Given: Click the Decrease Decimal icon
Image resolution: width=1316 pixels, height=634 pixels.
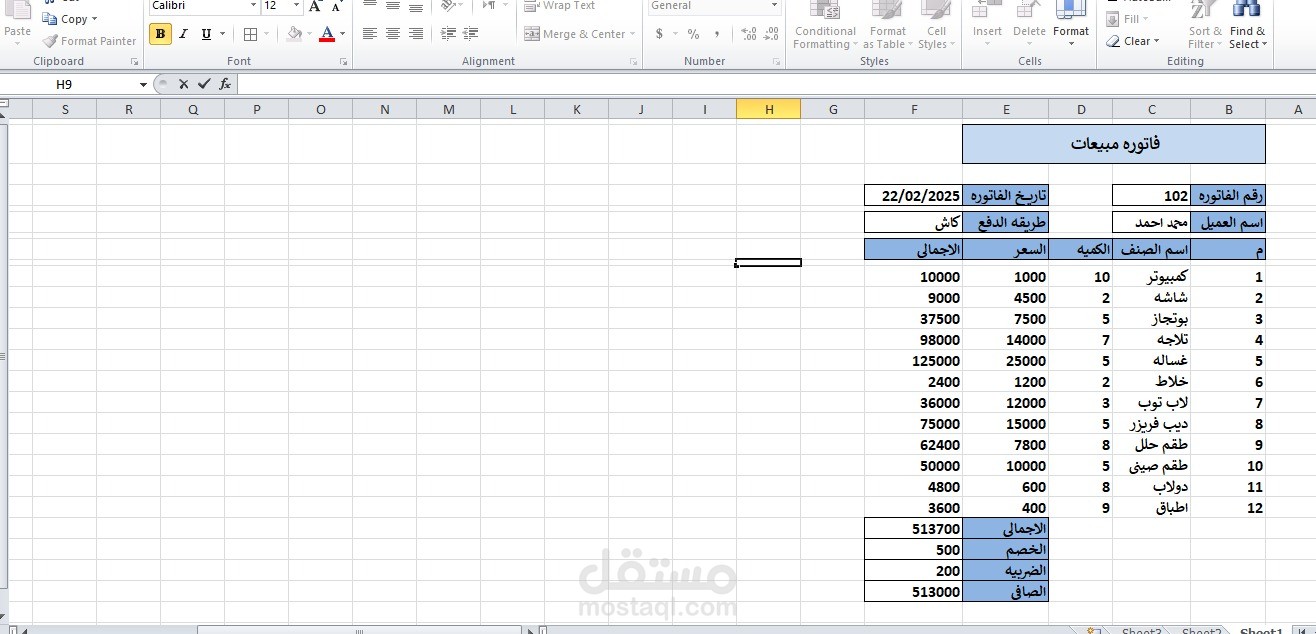Looking at the screenshot, I should pyautogui.click(x=771, y=34).
